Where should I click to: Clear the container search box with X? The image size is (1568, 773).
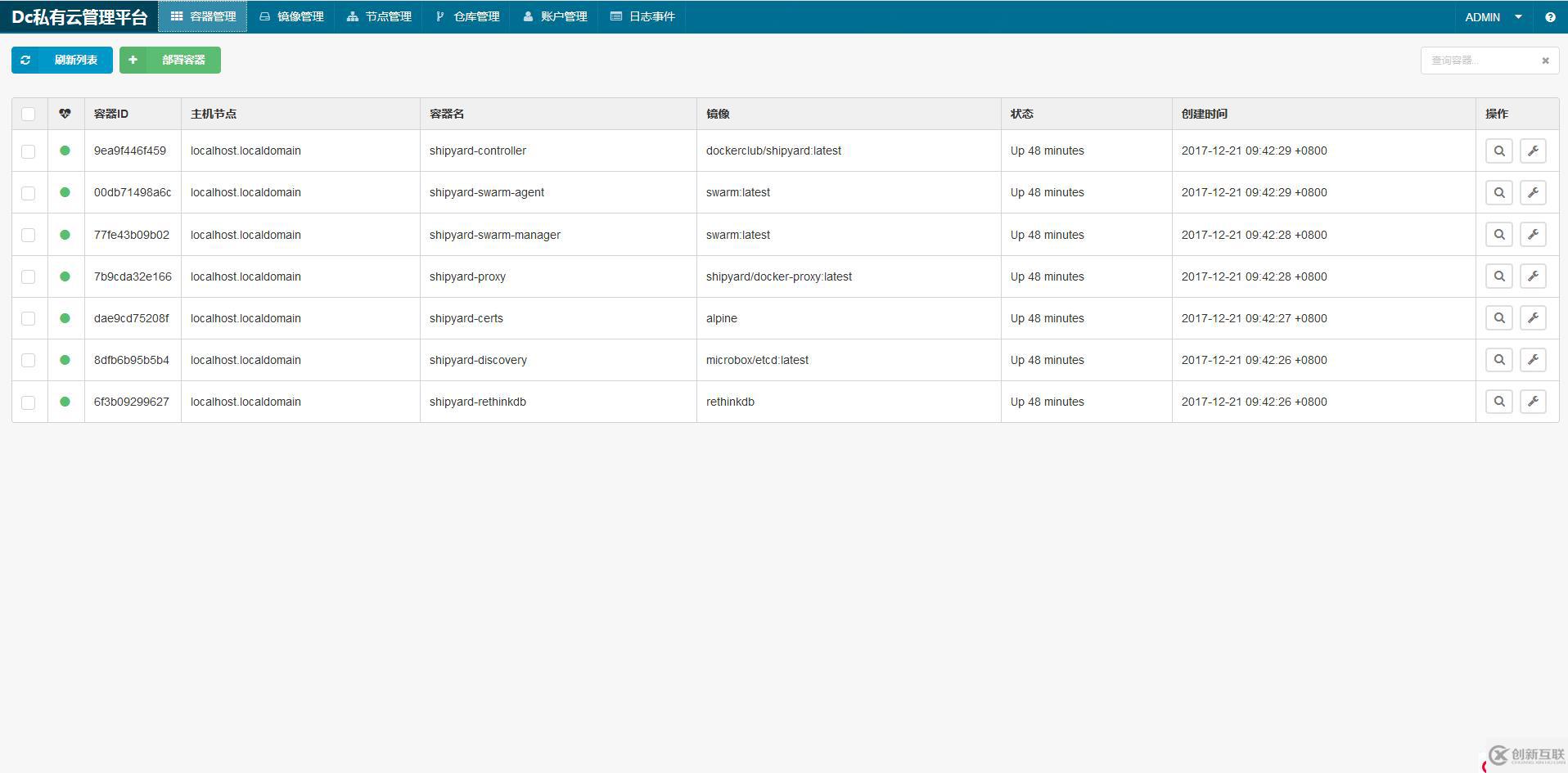tap(1545, 61)
